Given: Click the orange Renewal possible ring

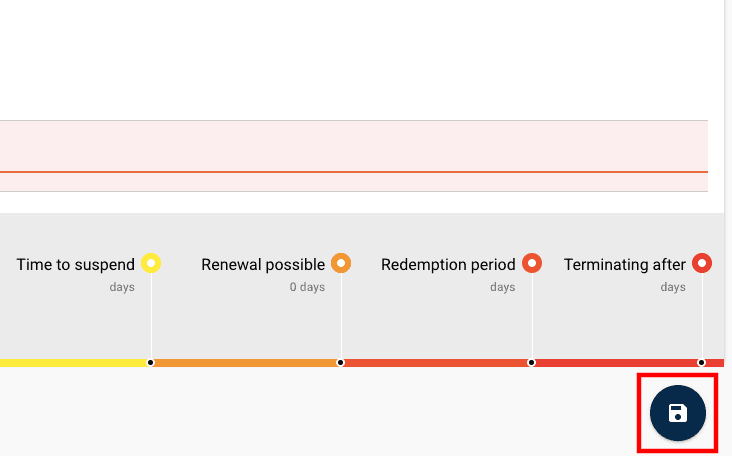Looking at the screenshot, I should 341,264.
